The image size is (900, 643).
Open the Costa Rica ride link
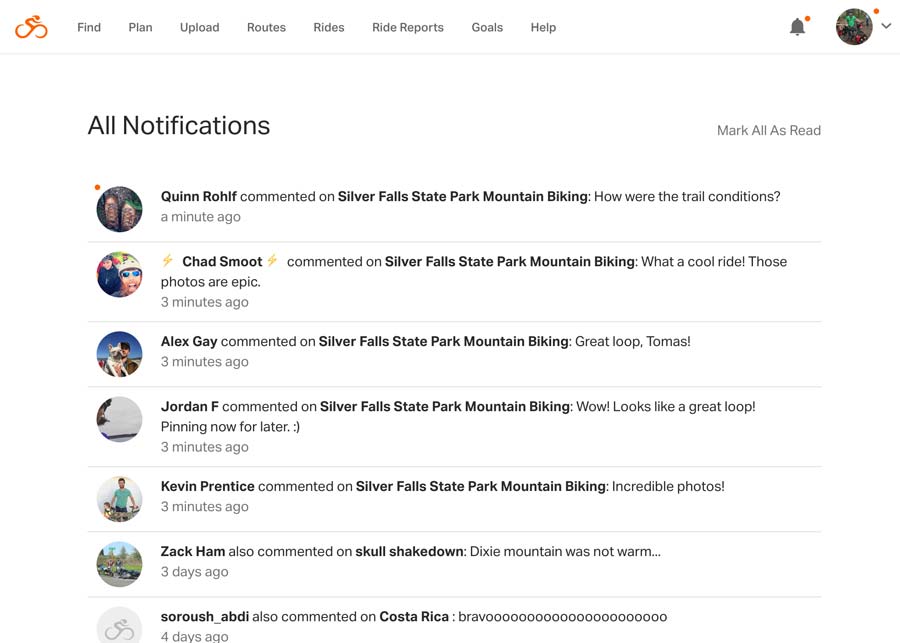click(414, 617)
